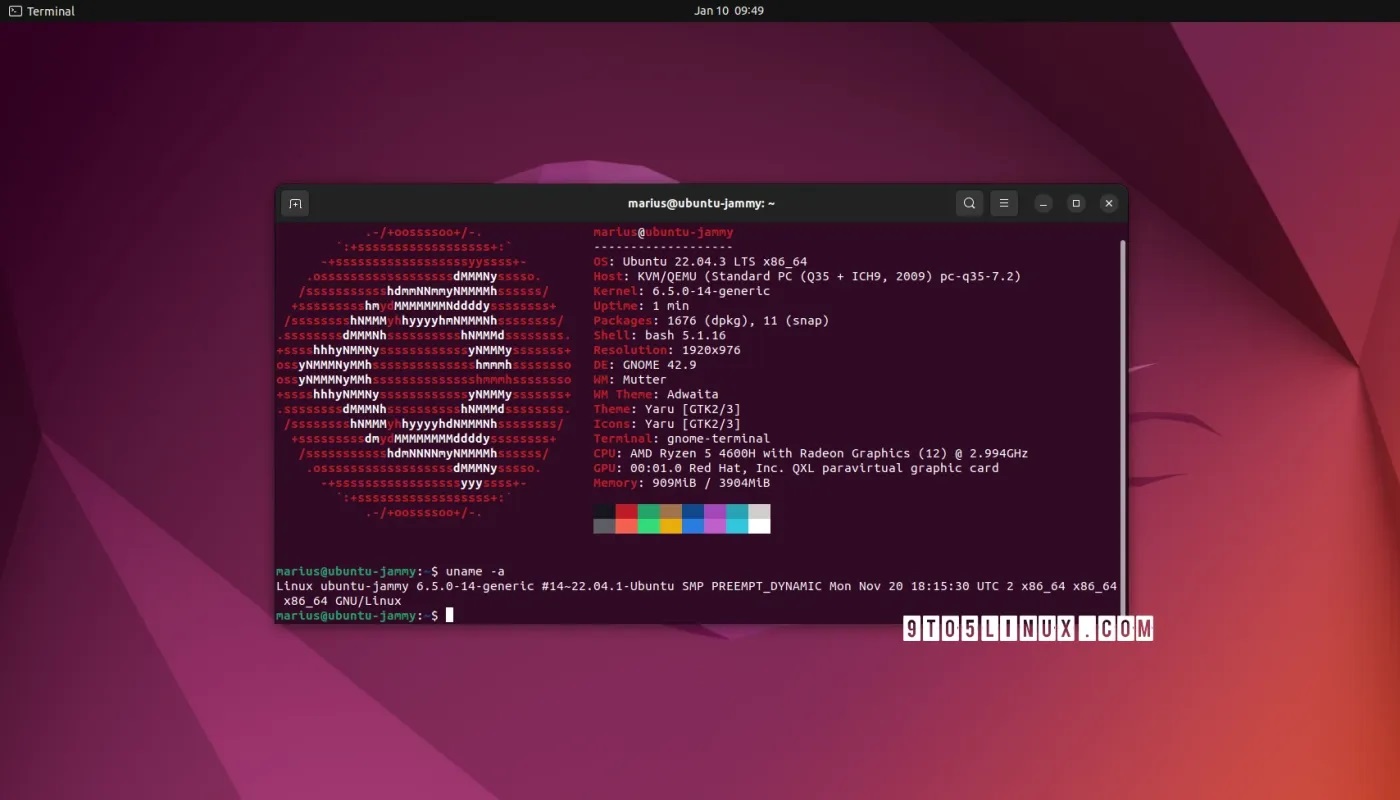Click the salmon coral color block
Screen dimensions: 1400x800
(x=626, y=526)
